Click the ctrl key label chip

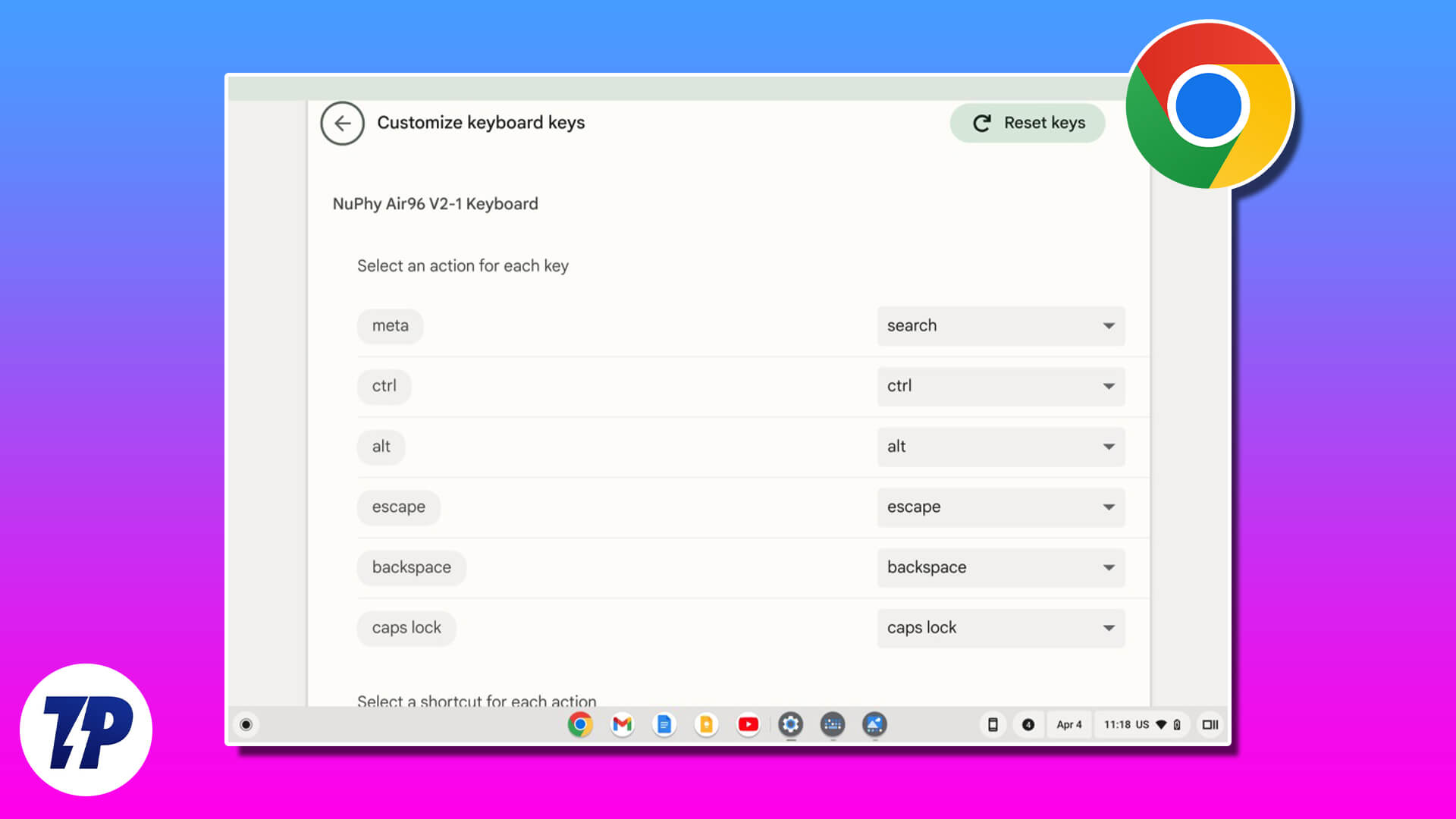point(384,386)
